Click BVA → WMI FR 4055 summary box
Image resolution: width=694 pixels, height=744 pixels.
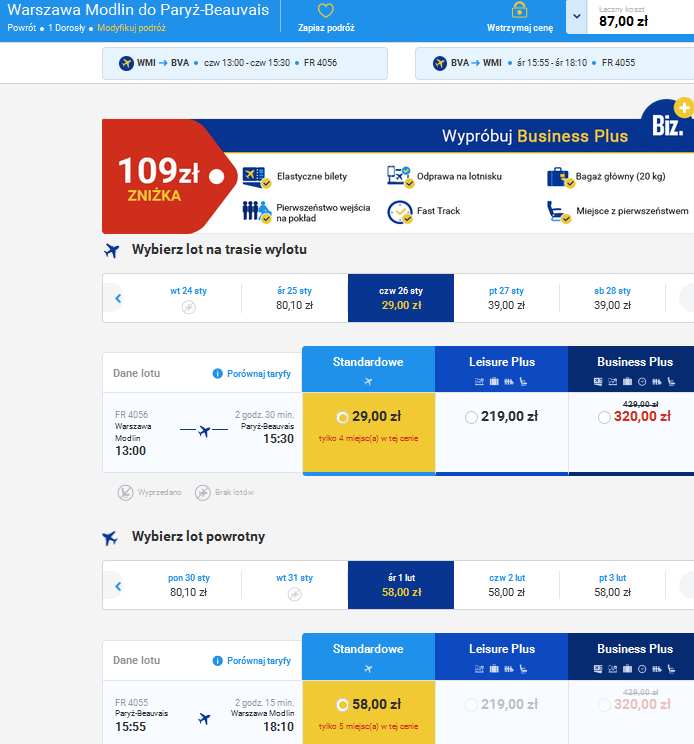tap(555, 63)
